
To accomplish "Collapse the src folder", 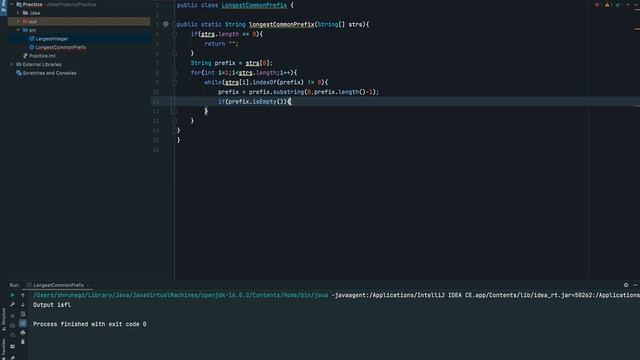I will click(18, 30).
